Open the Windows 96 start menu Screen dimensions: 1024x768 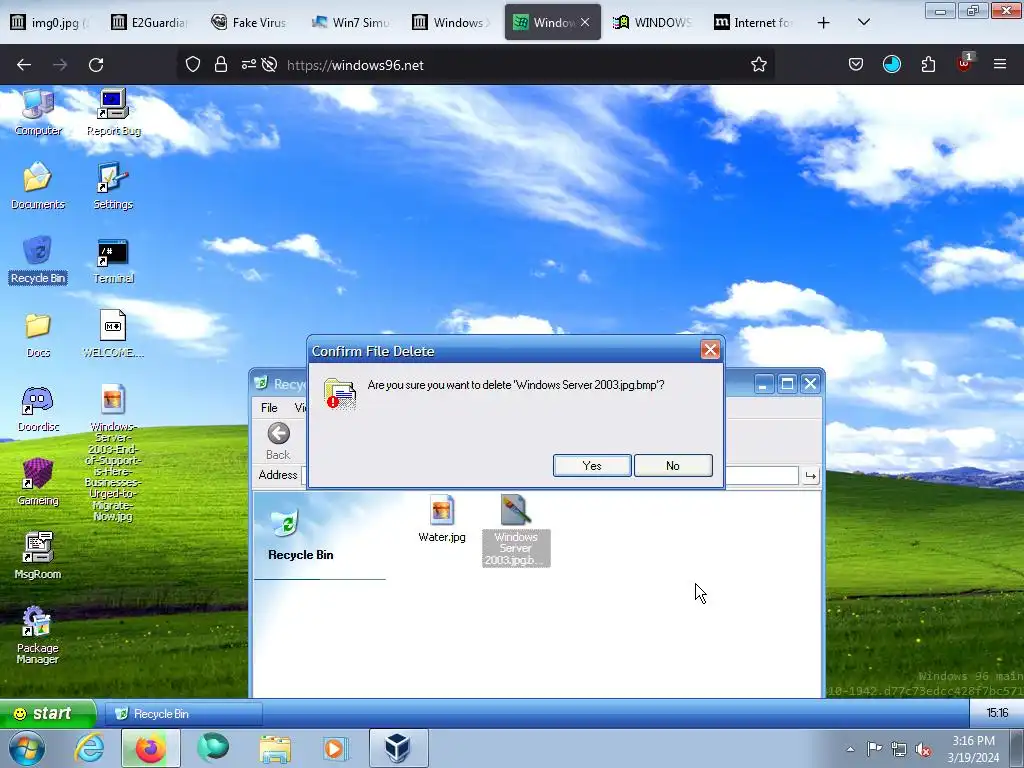(x=48, y=713)
